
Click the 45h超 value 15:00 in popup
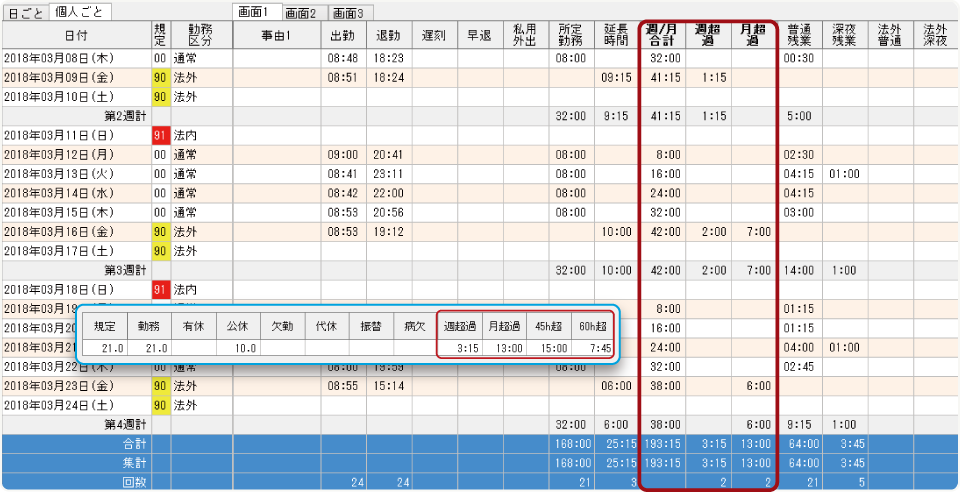point(555,348)
